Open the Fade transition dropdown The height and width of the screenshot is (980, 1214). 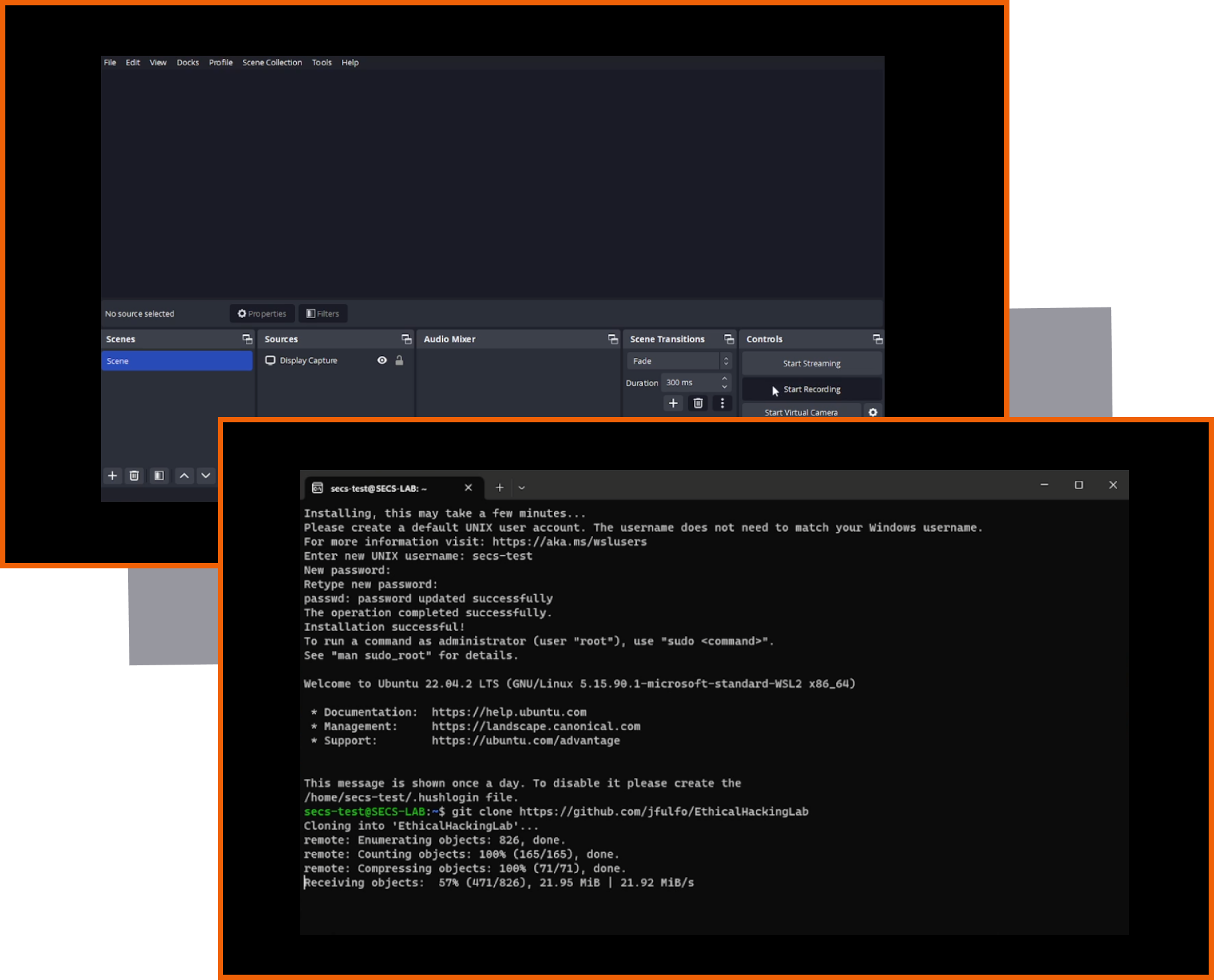[679, 361]
